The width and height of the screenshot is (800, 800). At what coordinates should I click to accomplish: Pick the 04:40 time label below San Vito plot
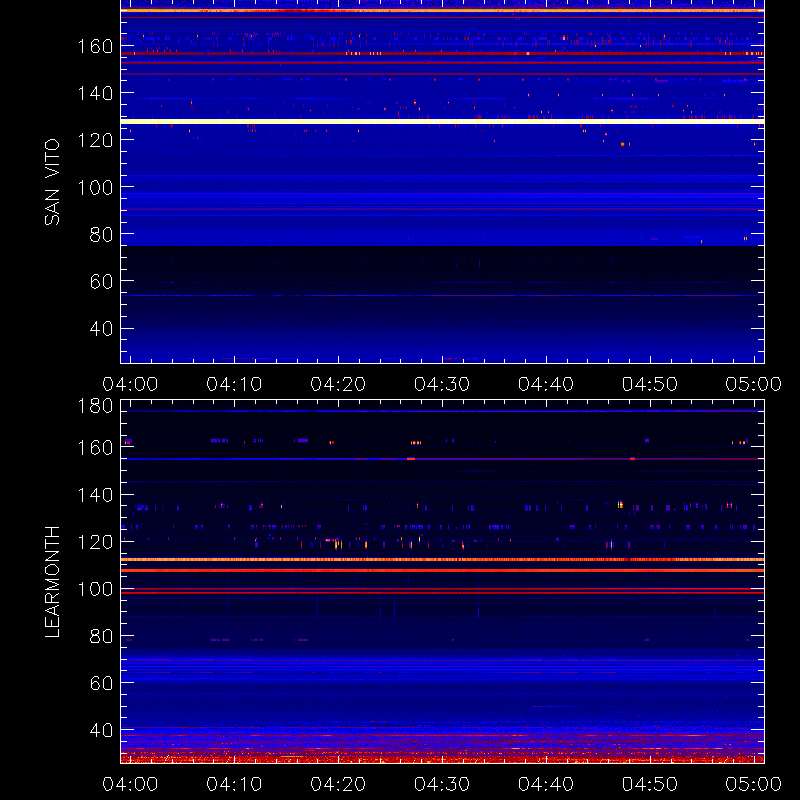click(x=546, y=384)
